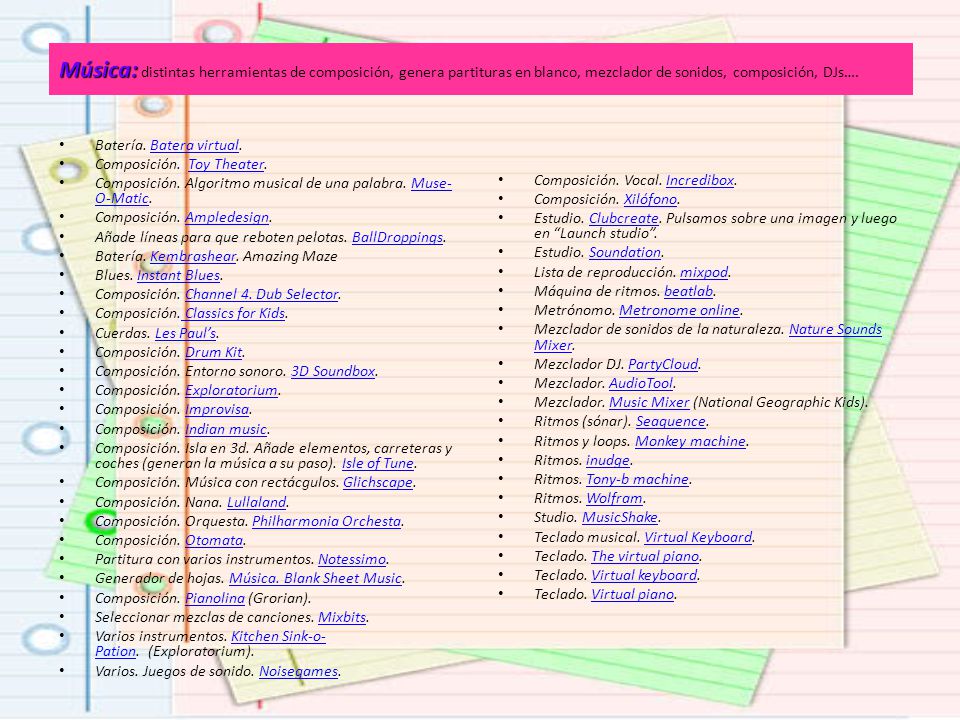Open the Indian music link
This screenshot has width=960, height=720.
coord(226,429)
